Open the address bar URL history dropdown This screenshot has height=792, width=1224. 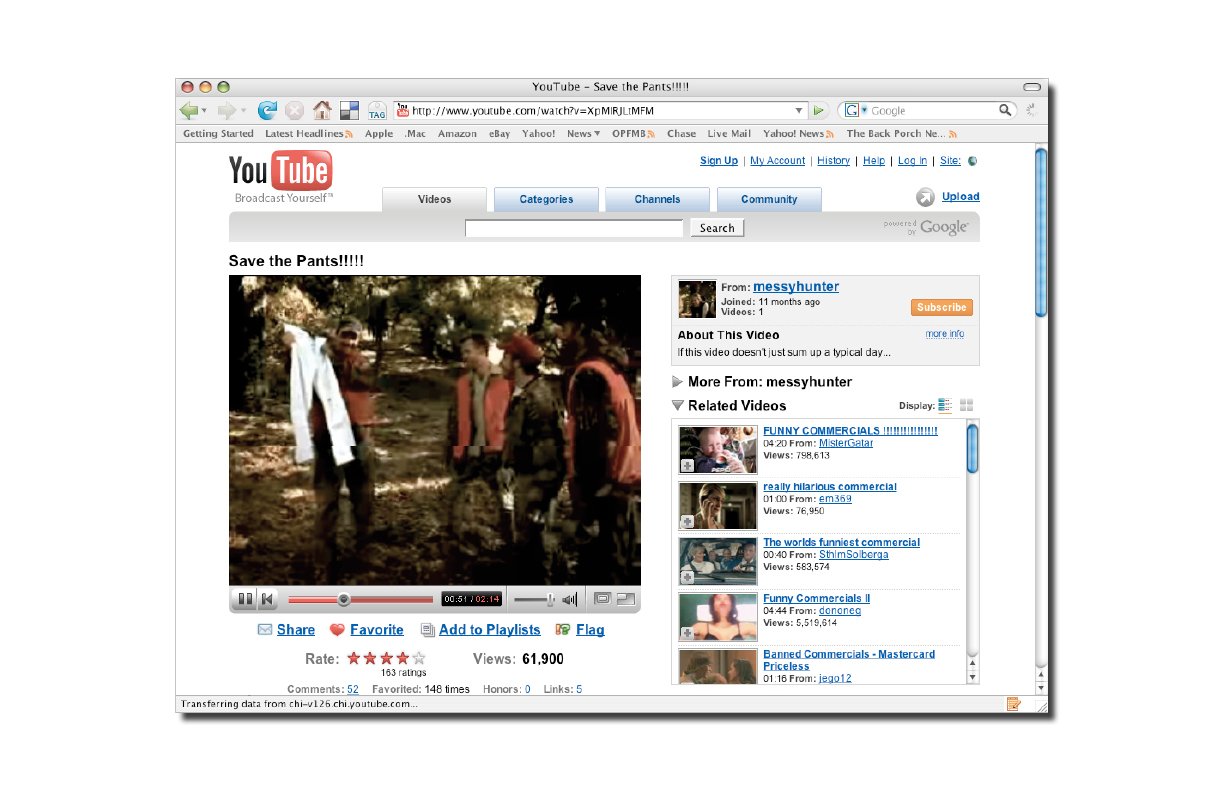click(x=799, y=111)
